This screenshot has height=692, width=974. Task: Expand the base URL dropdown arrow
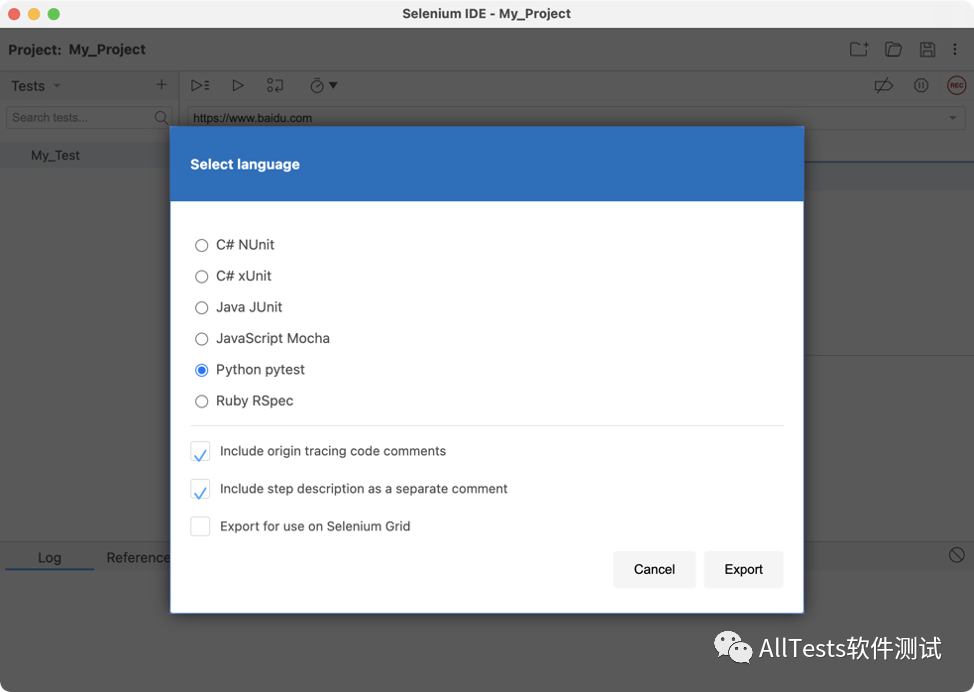click(952, 117)
